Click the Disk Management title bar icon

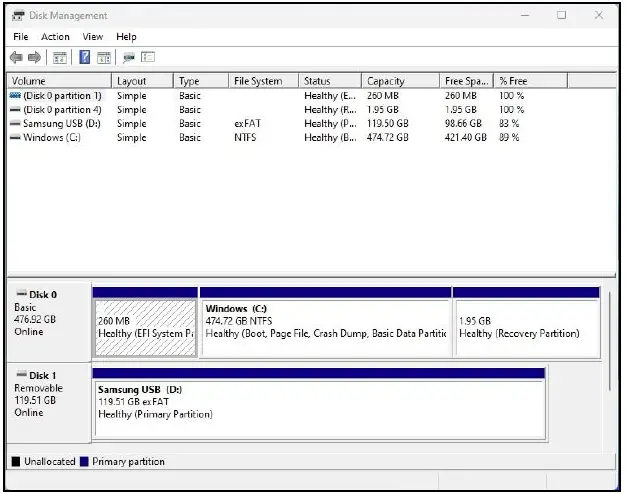[18, 16]
